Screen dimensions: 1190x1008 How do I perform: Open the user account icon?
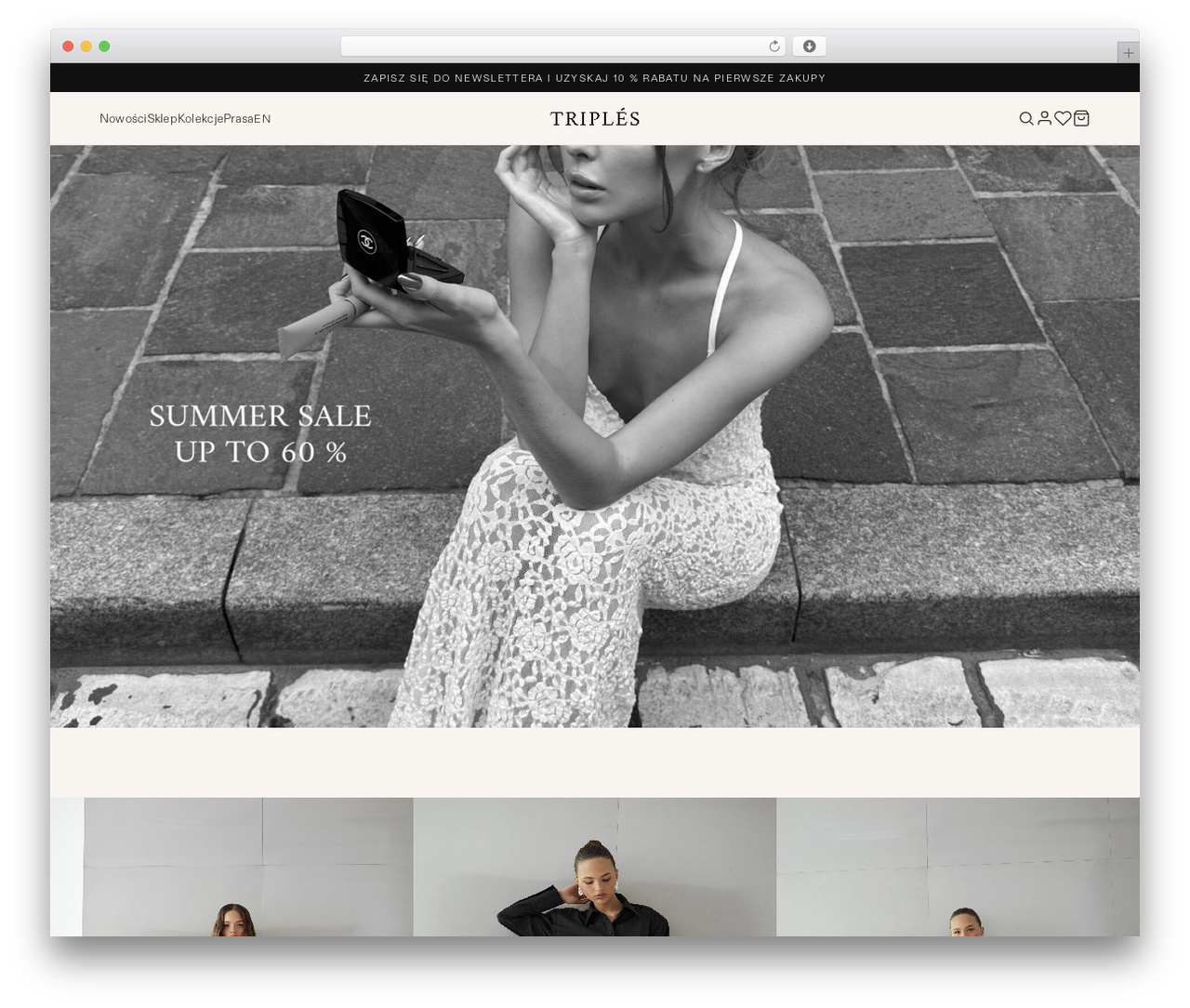1044,118
